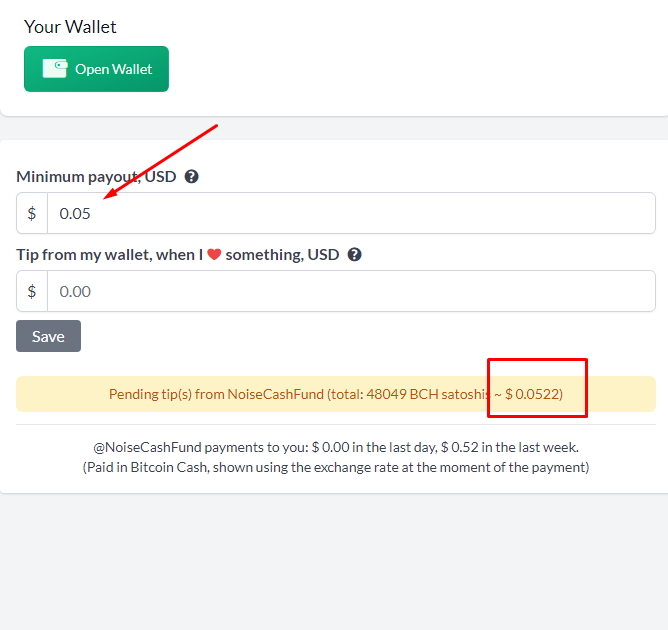Click the $ 0.0522 pending amount
Viewport: 668px width, 630px height.
click(x=534, y=394)
